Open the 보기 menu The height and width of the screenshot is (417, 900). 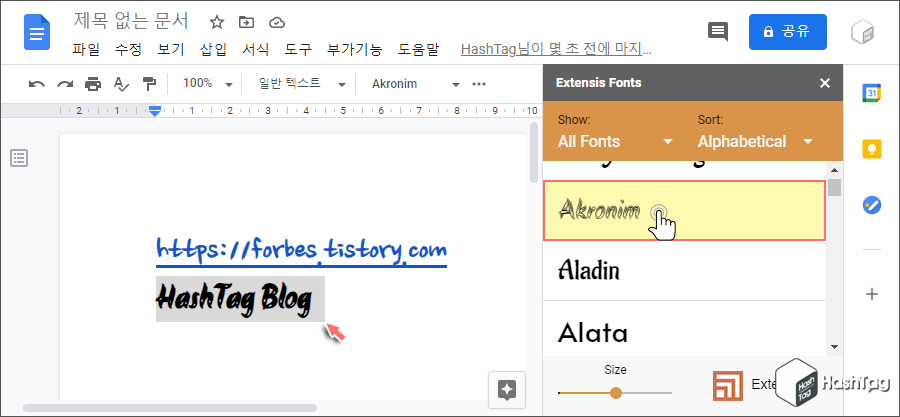[170, 50]
